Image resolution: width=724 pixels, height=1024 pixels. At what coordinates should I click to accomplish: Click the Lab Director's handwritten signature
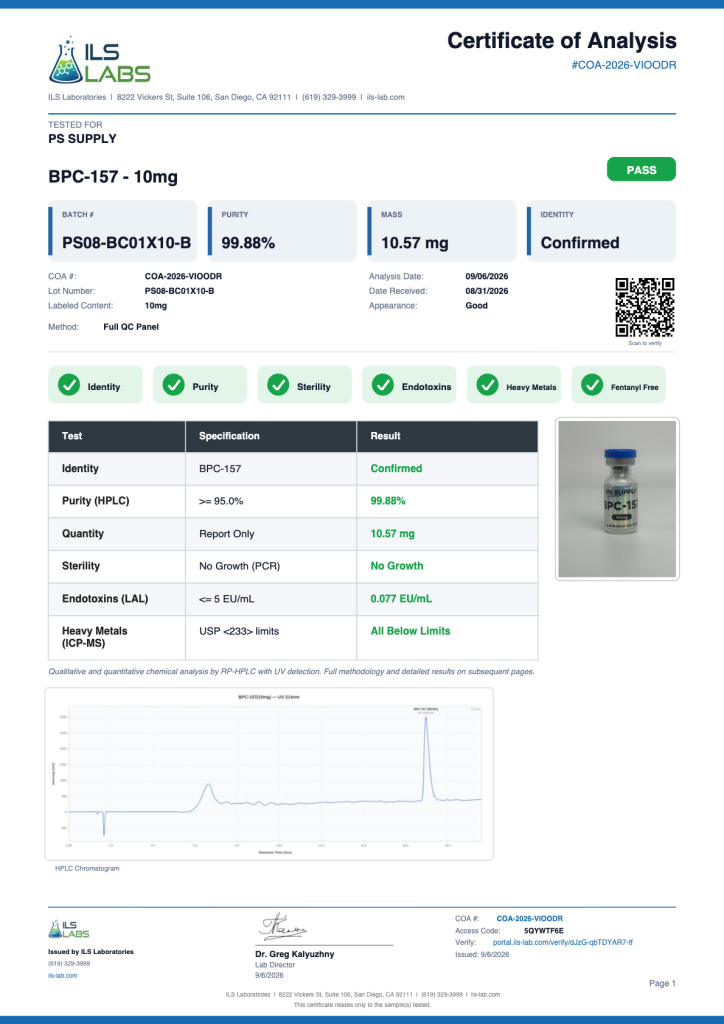click(x=283, y=926)
